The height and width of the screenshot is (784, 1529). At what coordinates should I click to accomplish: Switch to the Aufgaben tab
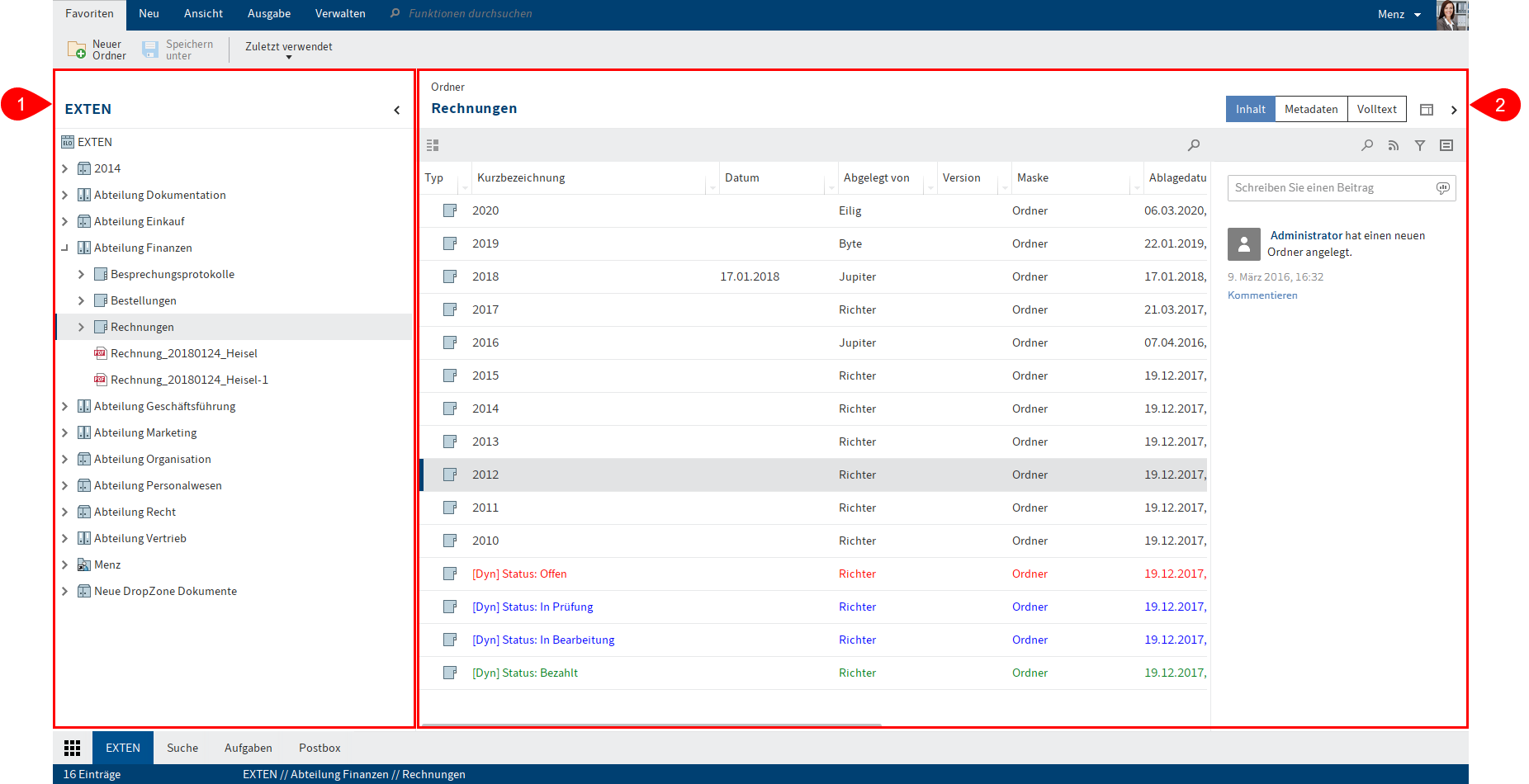pos(248,748)
